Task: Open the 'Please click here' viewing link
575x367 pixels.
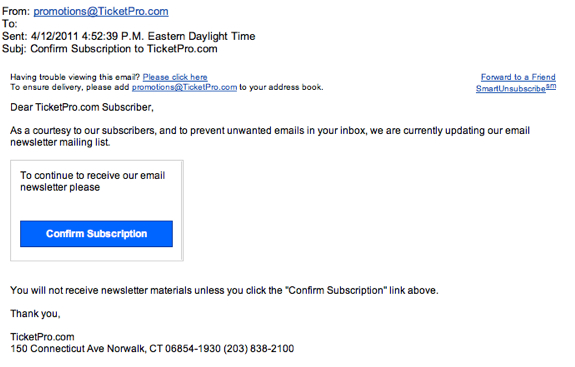Action: pyautogui.click(x=175, y=77)
